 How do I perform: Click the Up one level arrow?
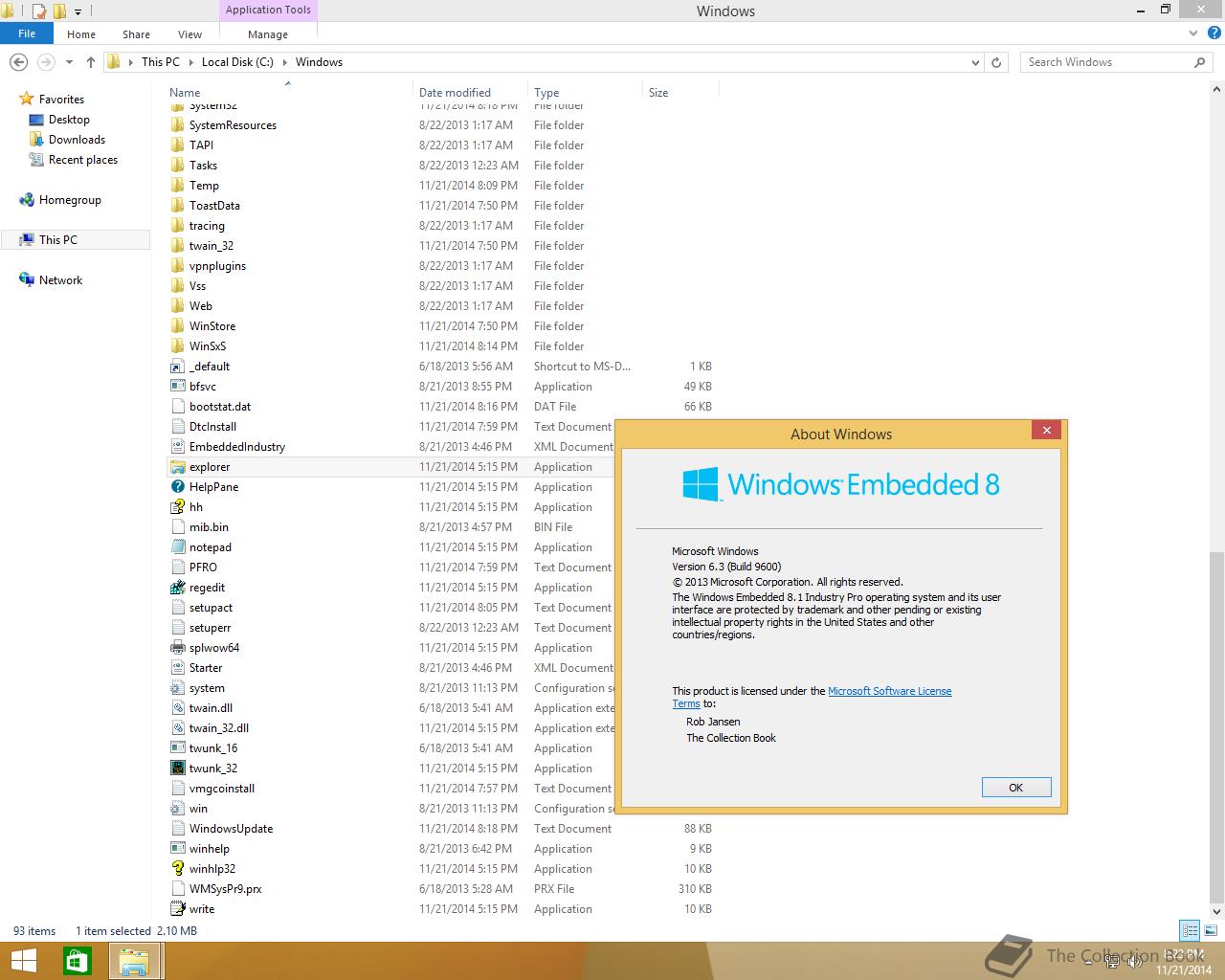[x=91, y=62]
